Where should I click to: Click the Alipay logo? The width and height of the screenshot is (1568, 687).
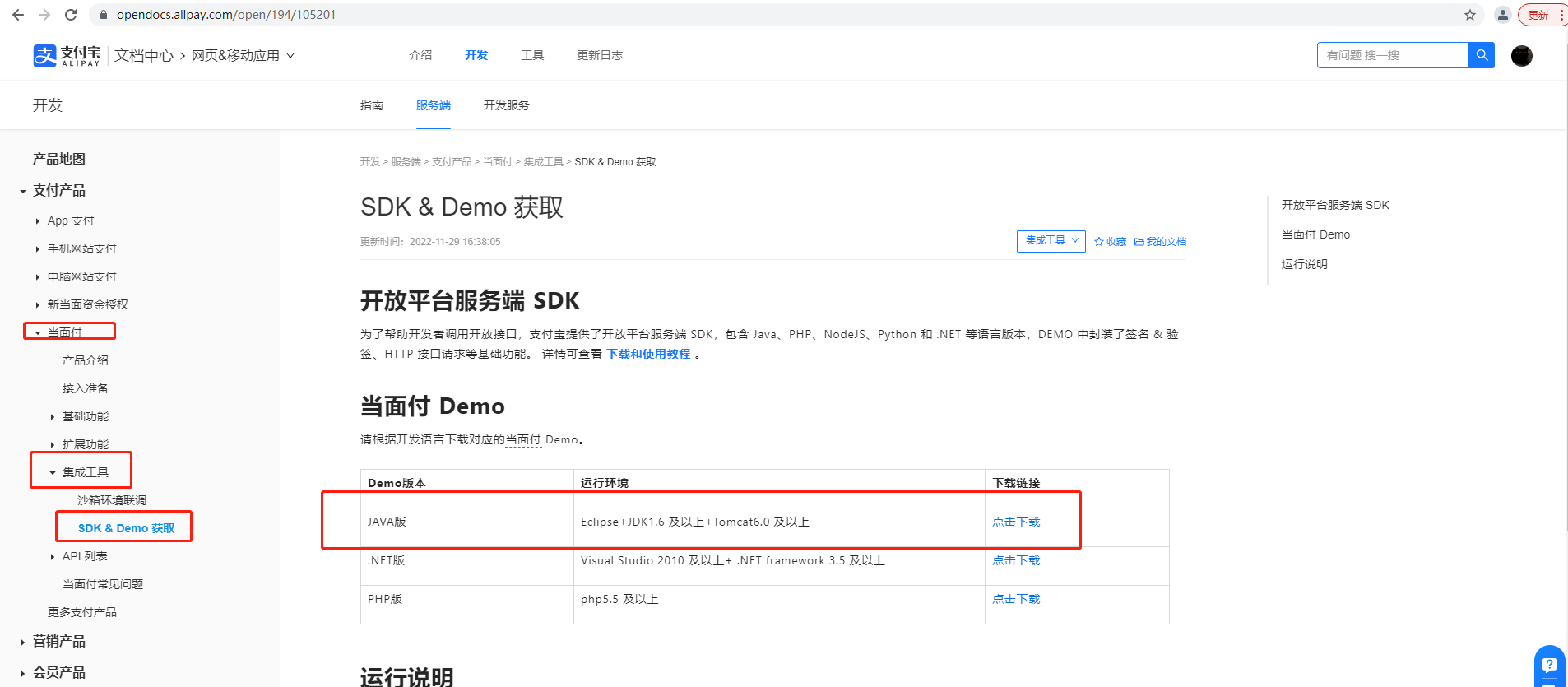pyautogui.click(x=67, y=55)
